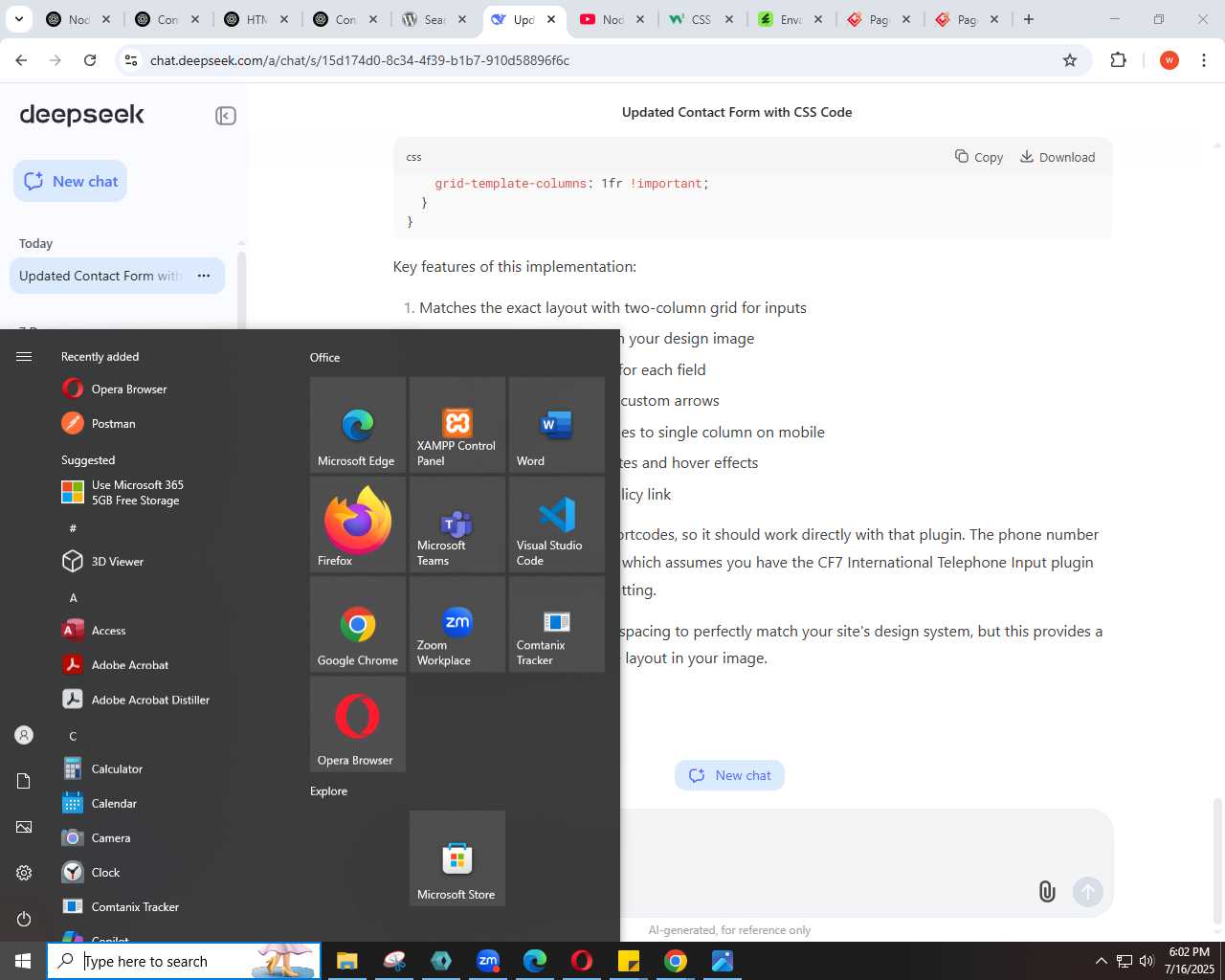Launch the Opera Browser tile
The height and width of the screenshot is (980, 1225).
tap(358, 724)
